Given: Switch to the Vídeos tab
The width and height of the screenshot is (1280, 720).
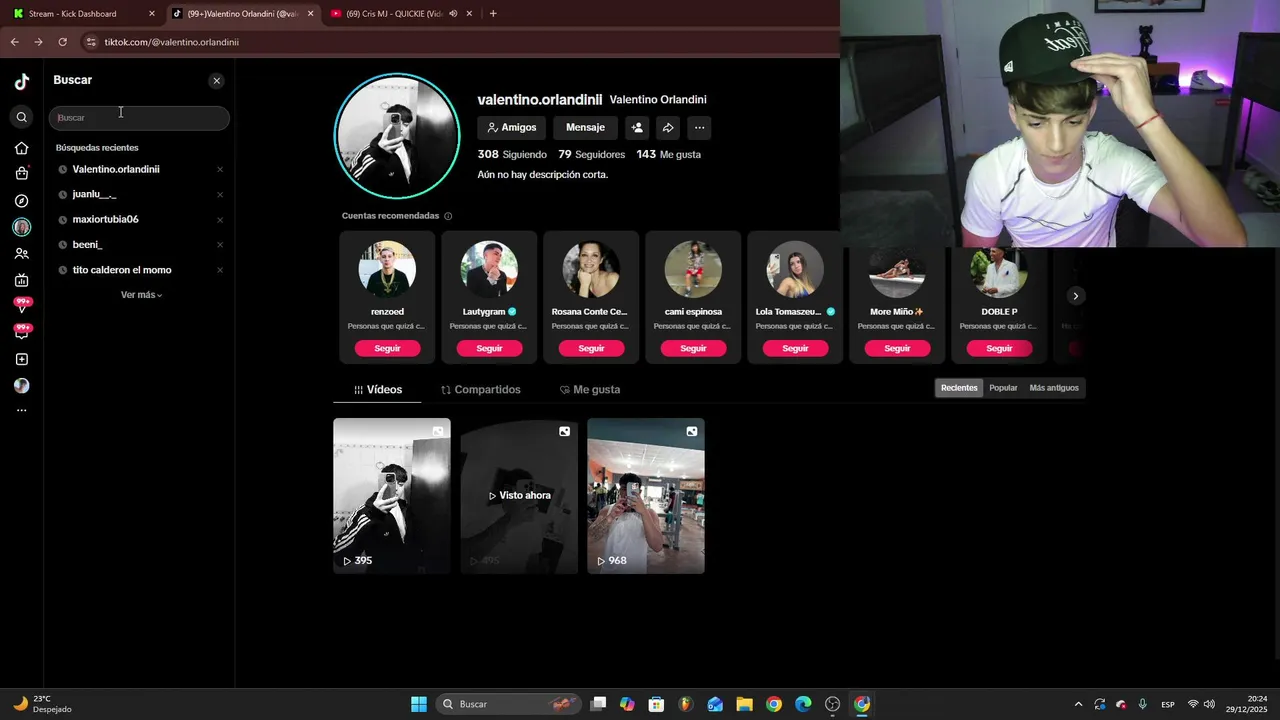Looking at the screenshot, I should pyautogui.click(x=378, y=390).
